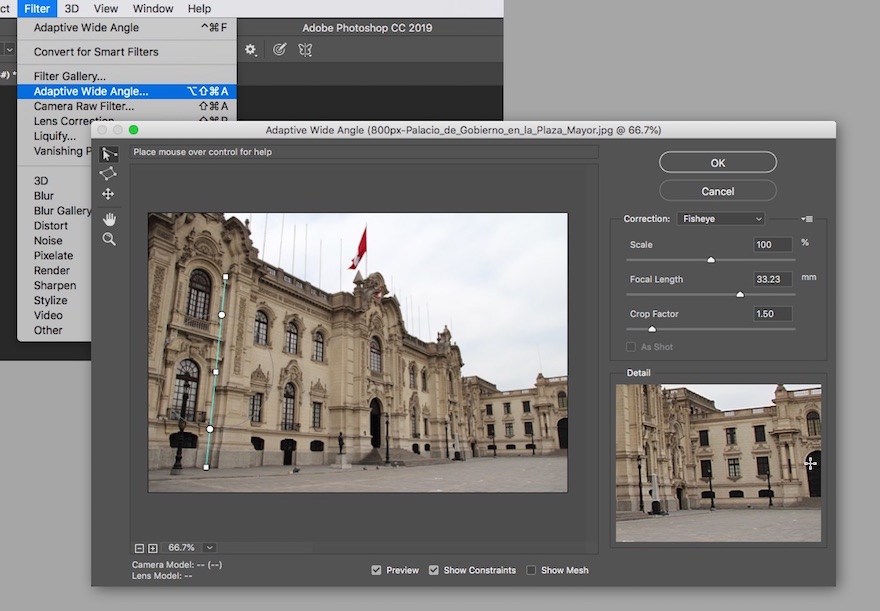880x611 pixels.
Task: Open the Correction Fisheye dropdown
Action: [x=720, y=219]
